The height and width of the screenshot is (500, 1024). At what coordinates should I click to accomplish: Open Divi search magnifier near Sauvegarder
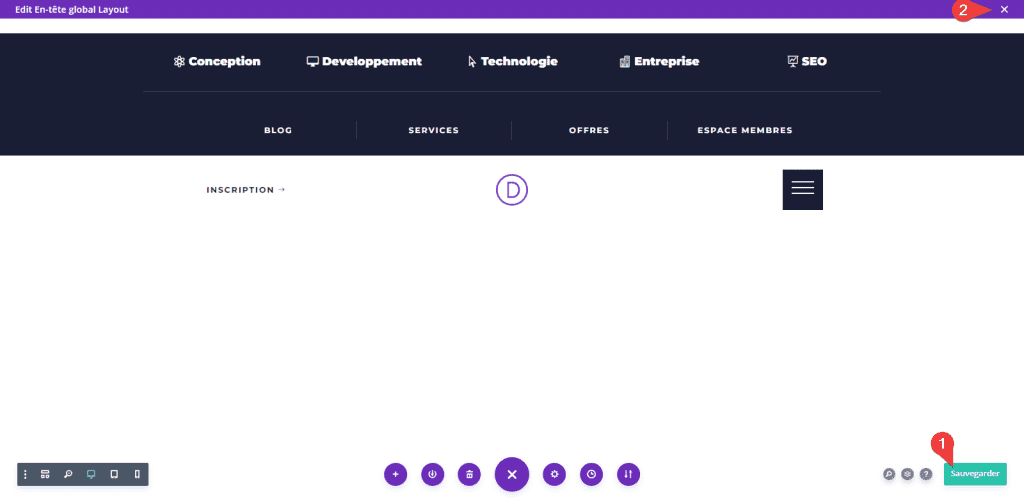(889, 475)
